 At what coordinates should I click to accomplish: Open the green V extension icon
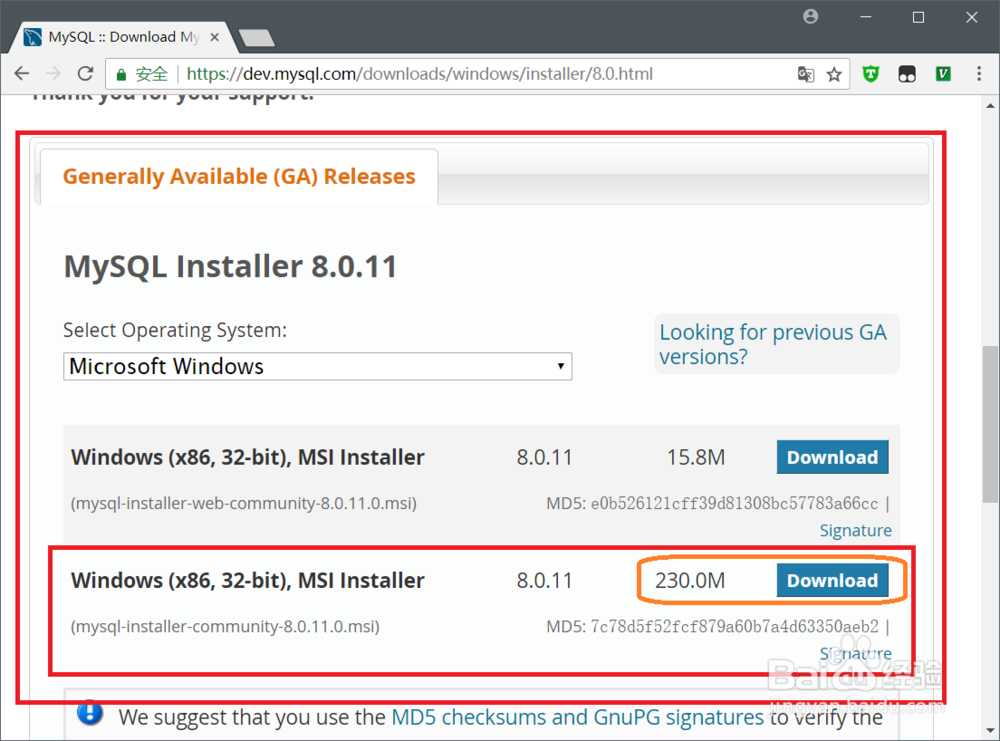click(x=943, y=74)
